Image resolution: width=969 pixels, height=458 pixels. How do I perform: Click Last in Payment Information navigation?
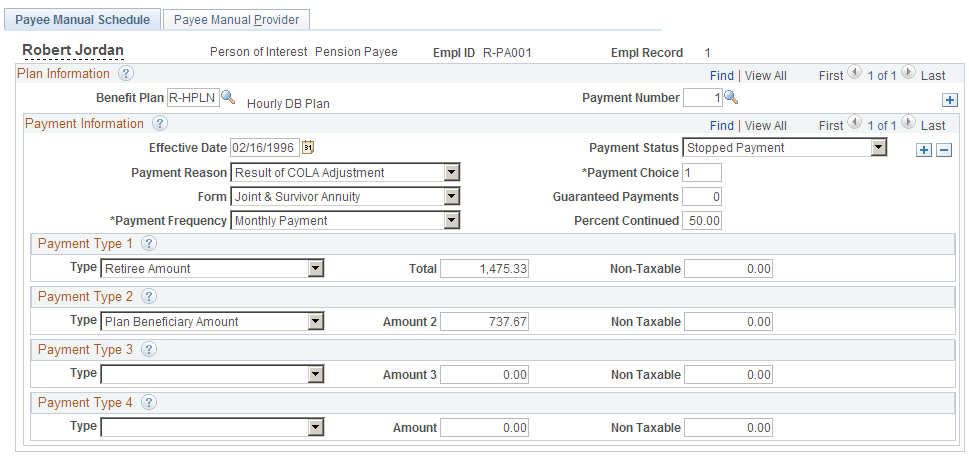pyautogui.click(x=933, y=125)
